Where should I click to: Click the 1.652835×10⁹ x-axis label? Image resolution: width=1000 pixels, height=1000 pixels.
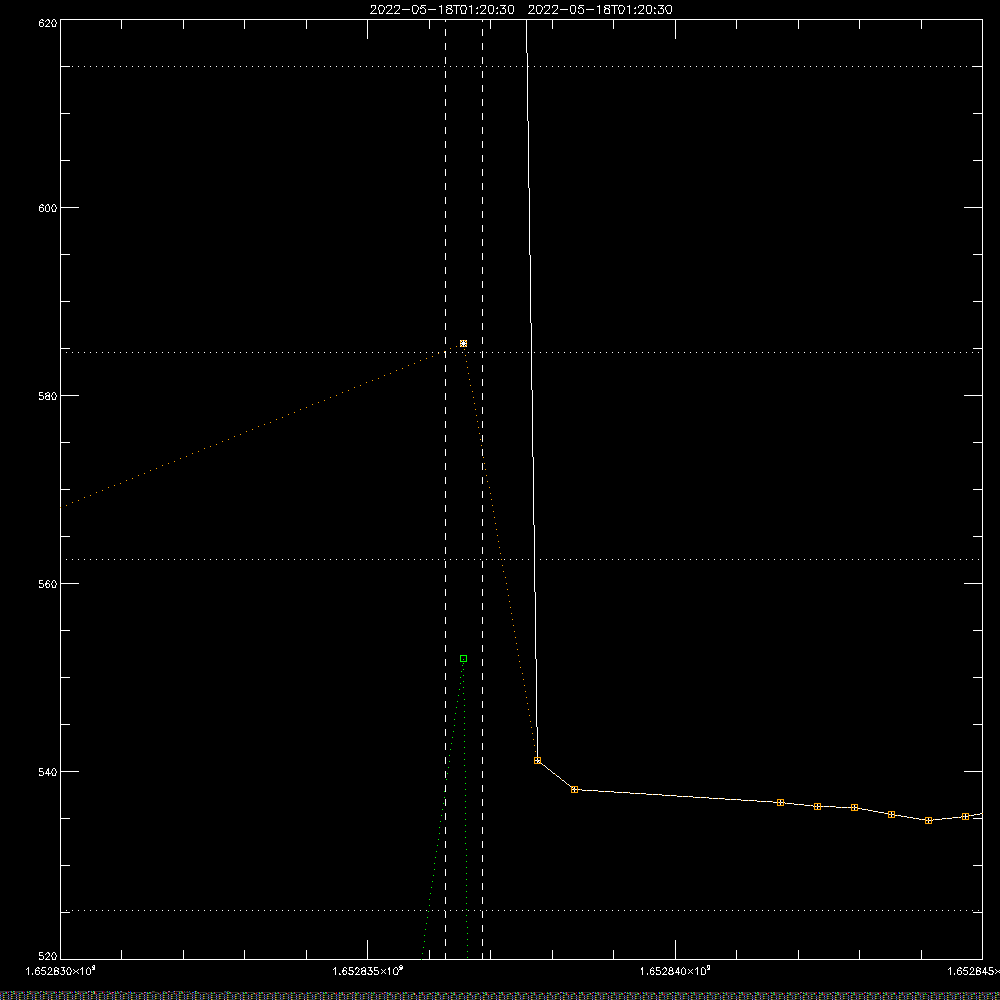click(x=368, y=971)
